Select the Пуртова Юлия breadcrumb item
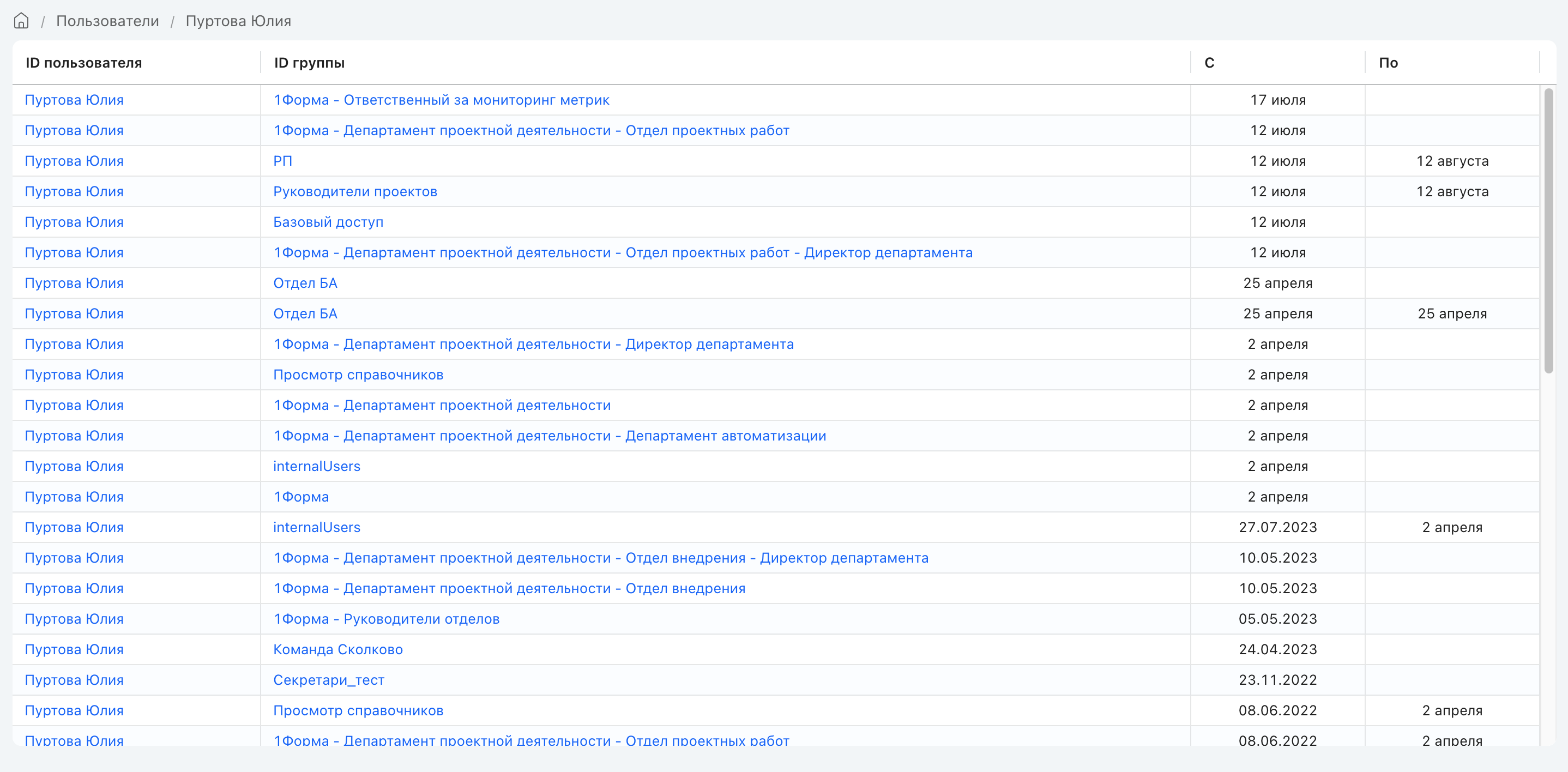The width and height of the screenshot is (1568, 772). [x=238, y=21]
